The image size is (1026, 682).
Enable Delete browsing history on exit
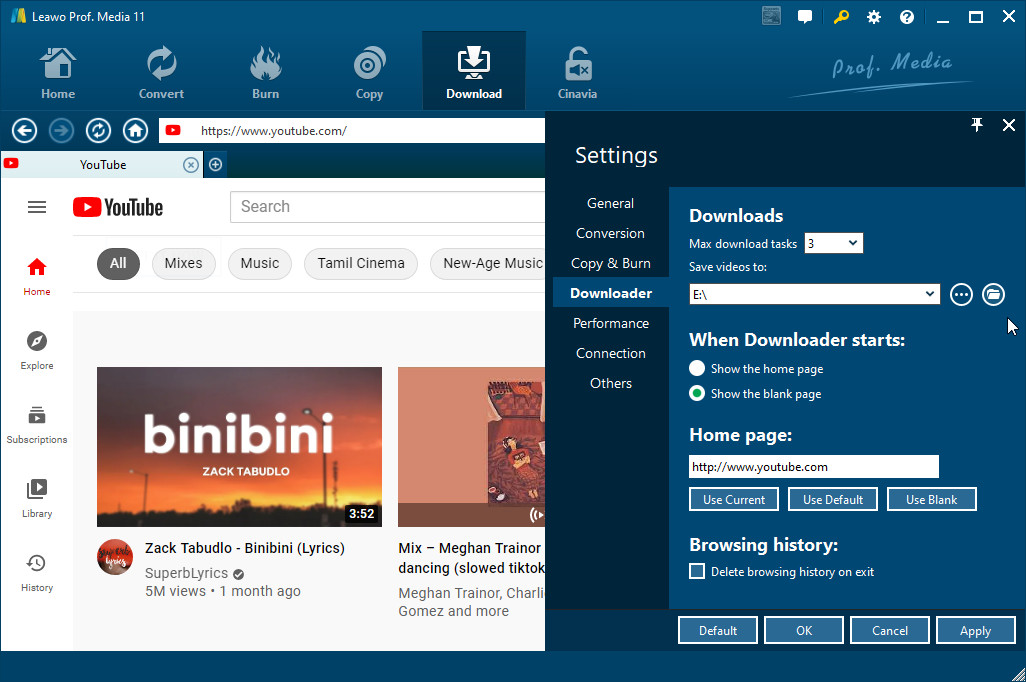[697, 572]
